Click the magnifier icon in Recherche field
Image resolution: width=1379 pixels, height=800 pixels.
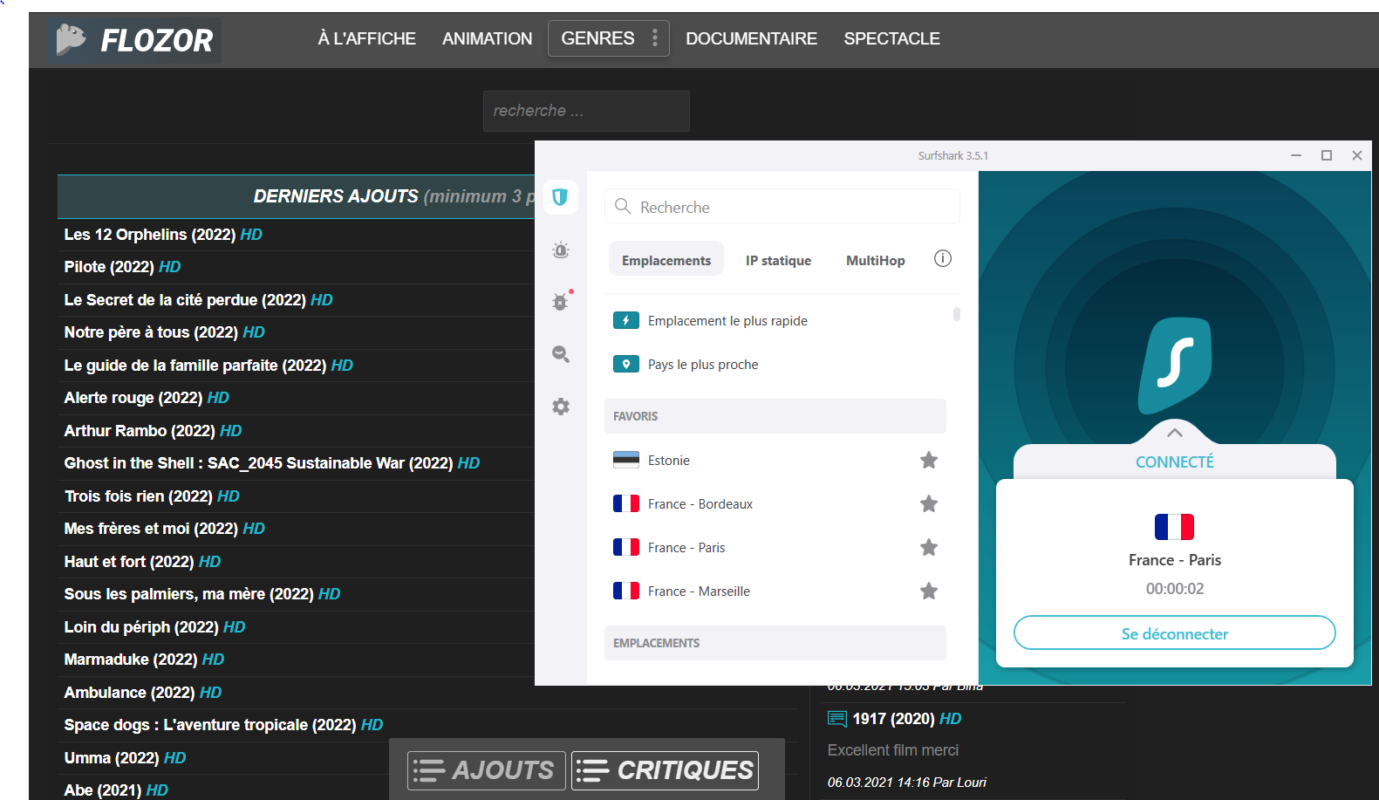click(x=623, y=207)
